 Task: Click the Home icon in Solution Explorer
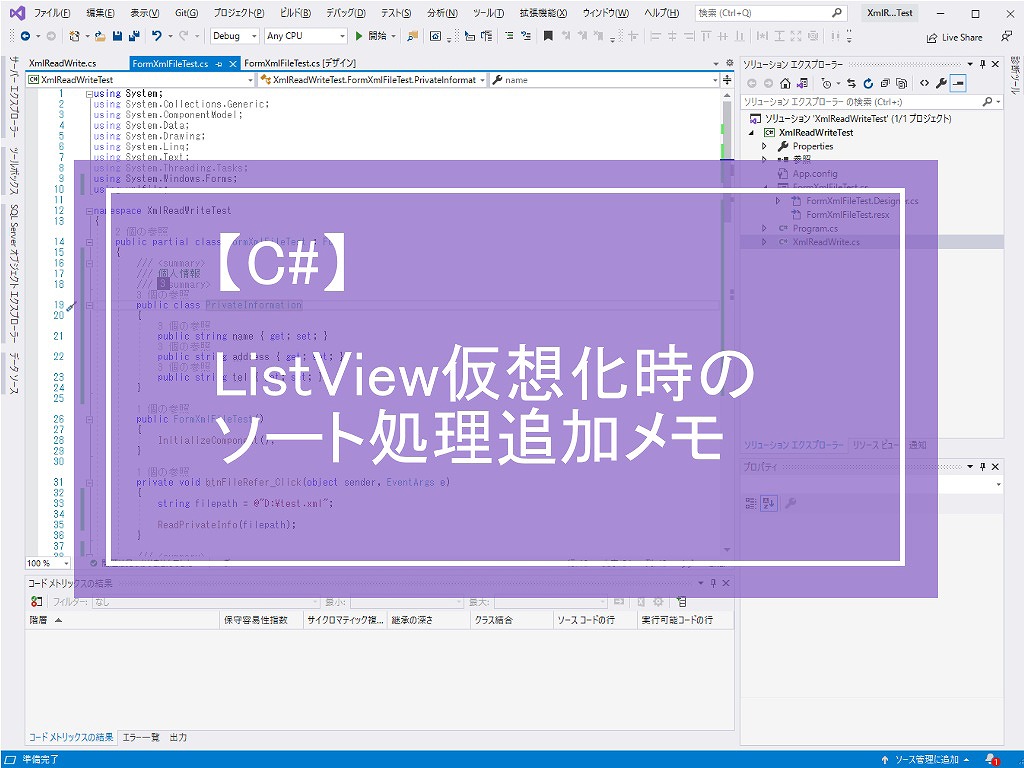click(784, 82)
